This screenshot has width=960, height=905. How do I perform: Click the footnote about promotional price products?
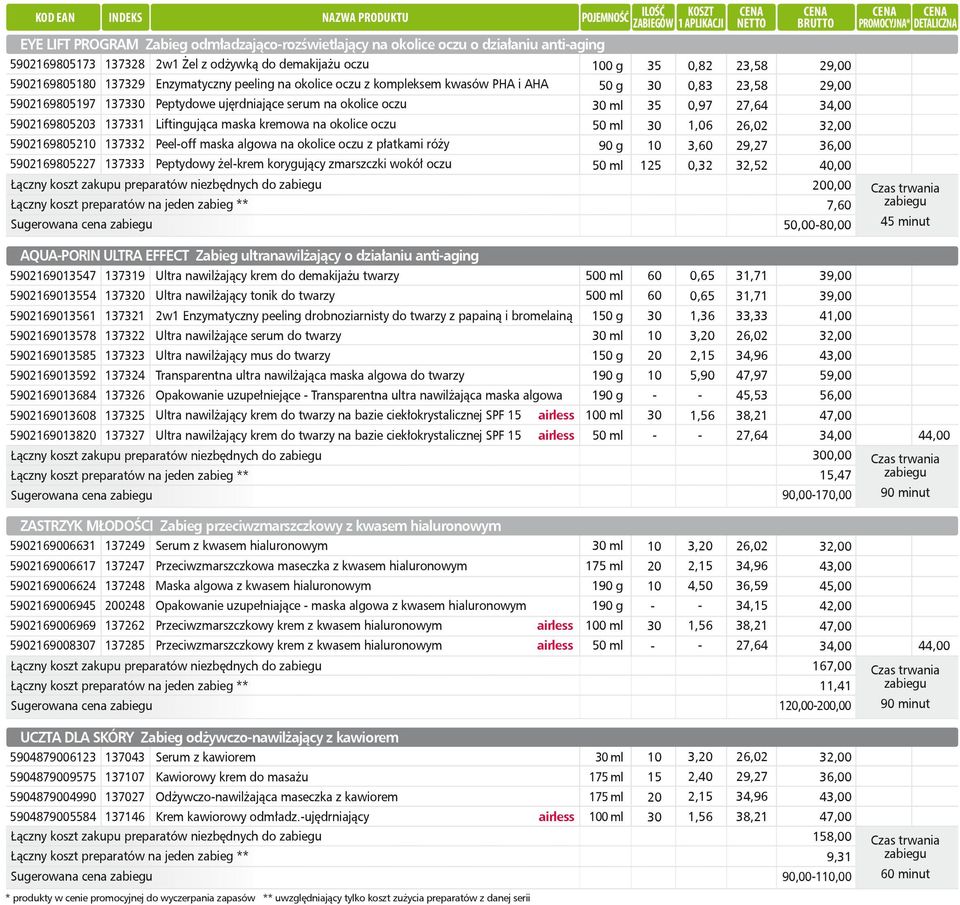click(131, 898)
